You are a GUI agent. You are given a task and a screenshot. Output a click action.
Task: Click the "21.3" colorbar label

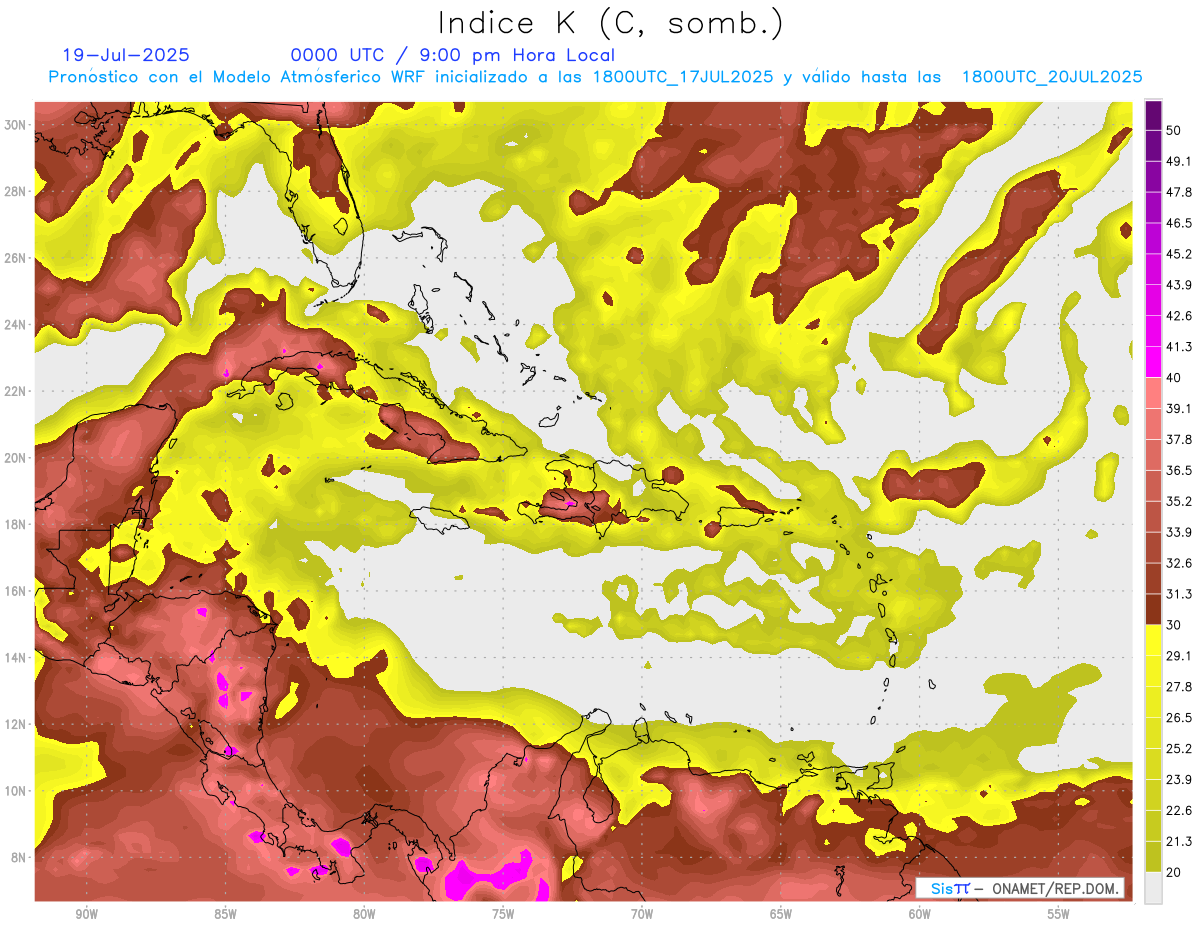(1179, 842)
